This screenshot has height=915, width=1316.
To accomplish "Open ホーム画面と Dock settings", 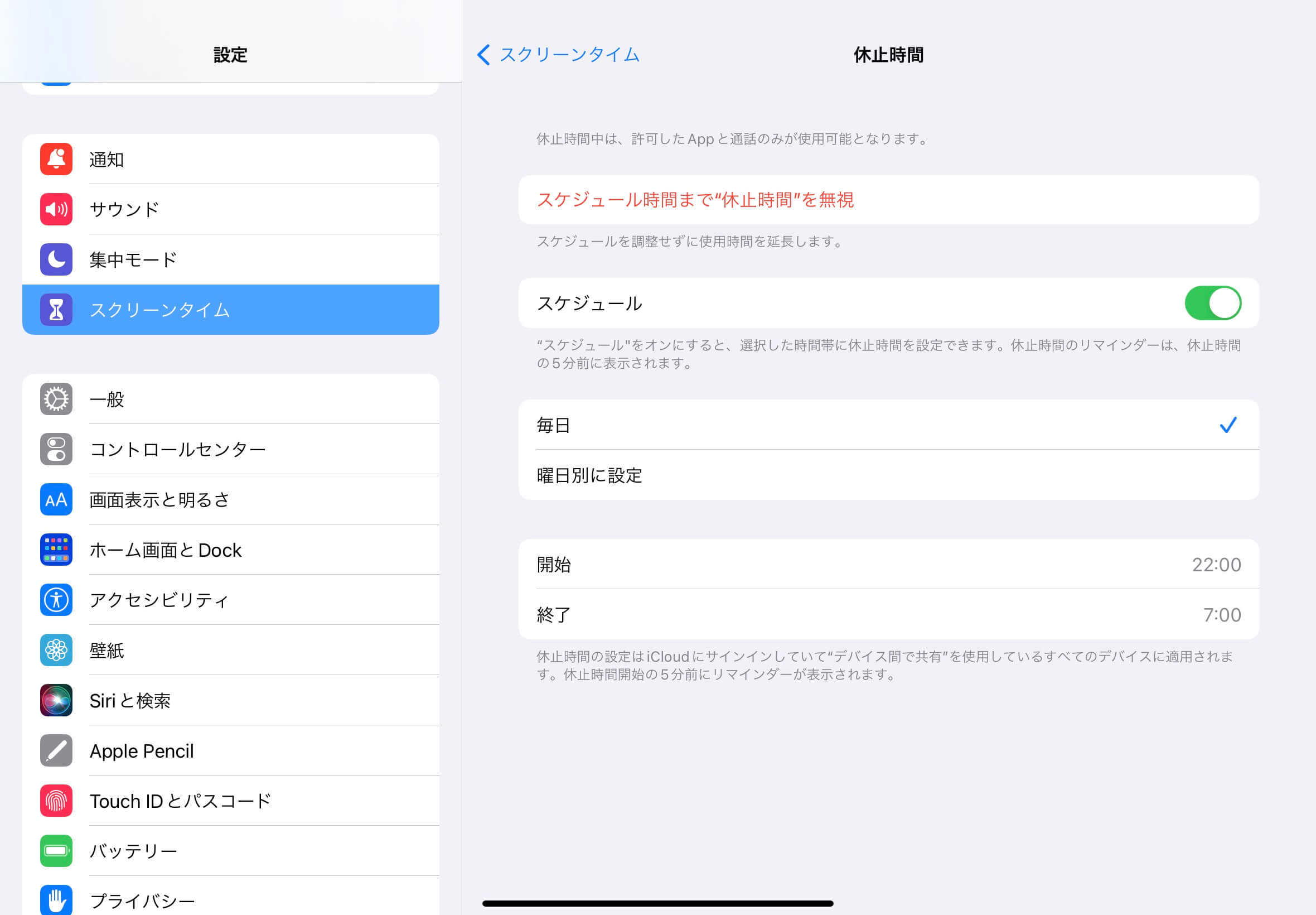I will click(231, 550).
